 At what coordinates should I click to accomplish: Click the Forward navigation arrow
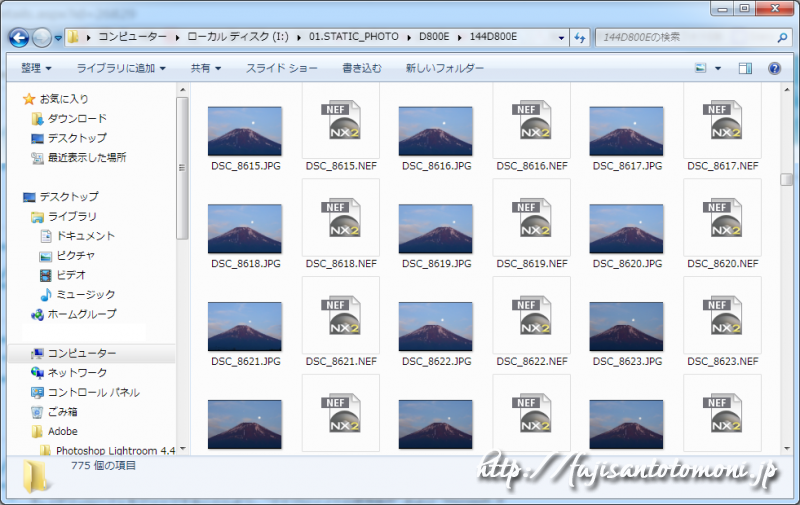tap(42, 37)
